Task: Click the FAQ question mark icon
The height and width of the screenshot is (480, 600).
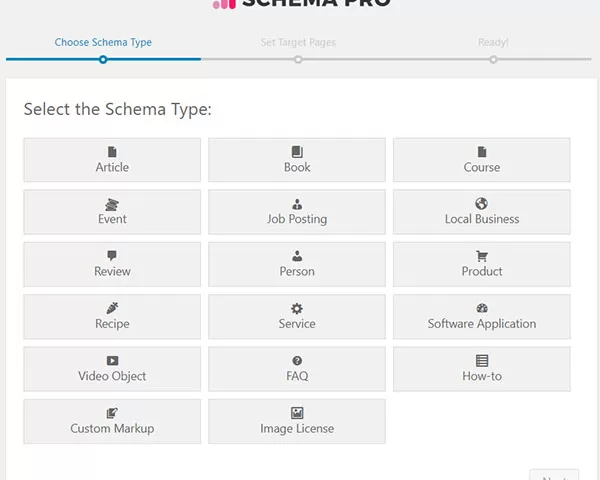Action: pyautogui.click(x=297, y=361)
